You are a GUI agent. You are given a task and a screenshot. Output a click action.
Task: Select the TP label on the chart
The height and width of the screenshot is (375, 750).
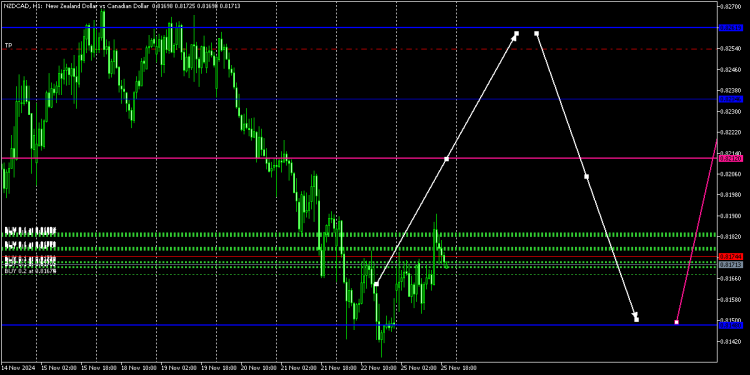(x=9, y=45)
